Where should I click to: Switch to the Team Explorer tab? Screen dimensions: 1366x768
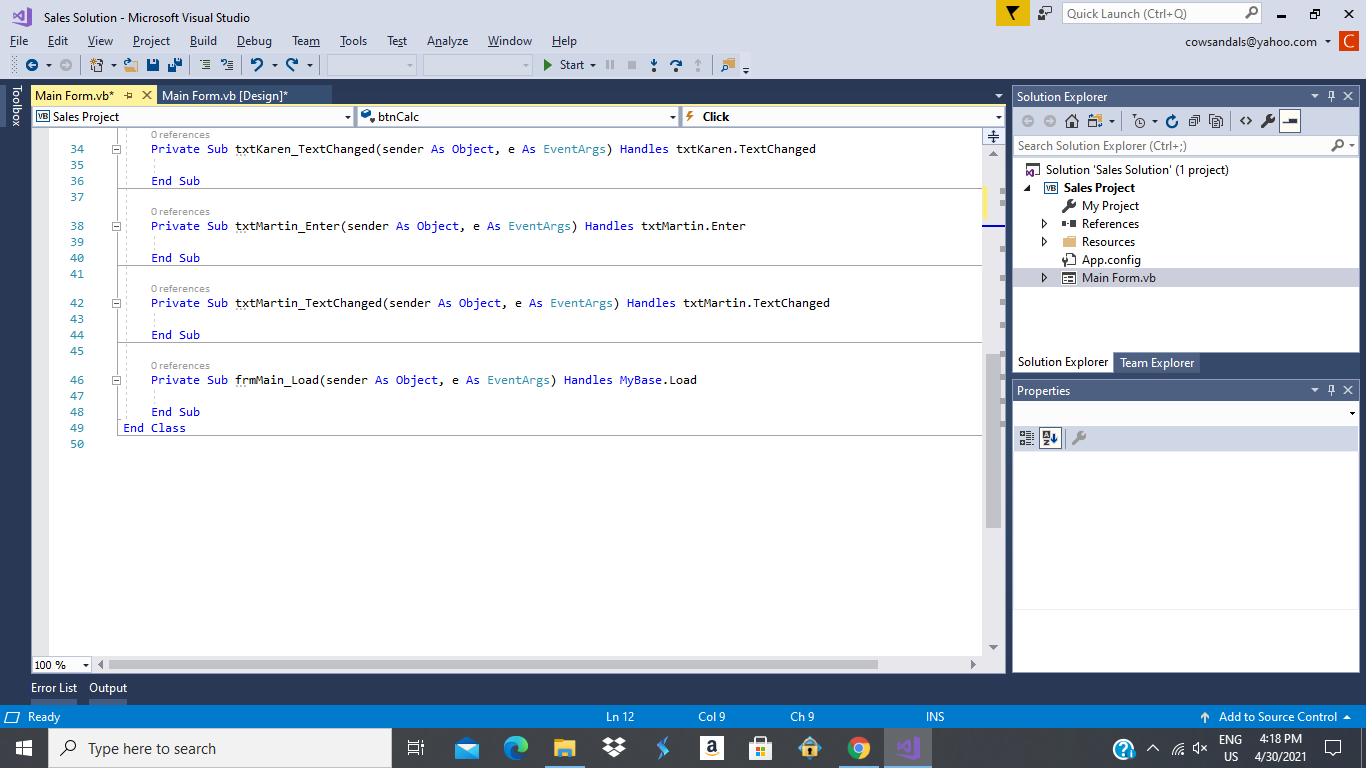pyautogui.click(x=1157, y=363)
